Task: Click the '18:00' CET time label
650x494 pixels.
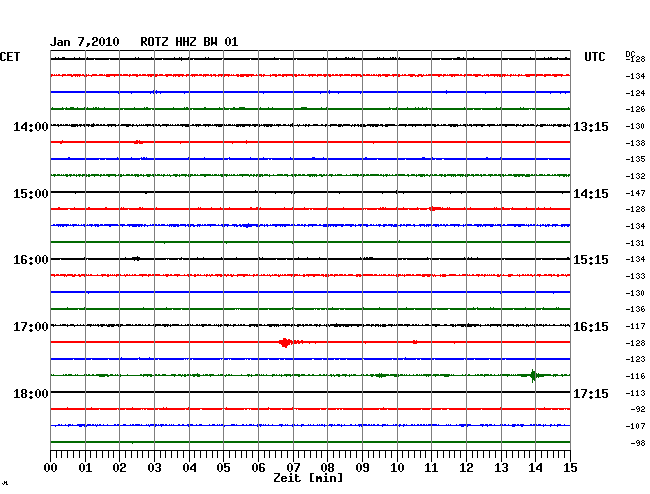Action: pyautogui.click(x=31, y=393)
